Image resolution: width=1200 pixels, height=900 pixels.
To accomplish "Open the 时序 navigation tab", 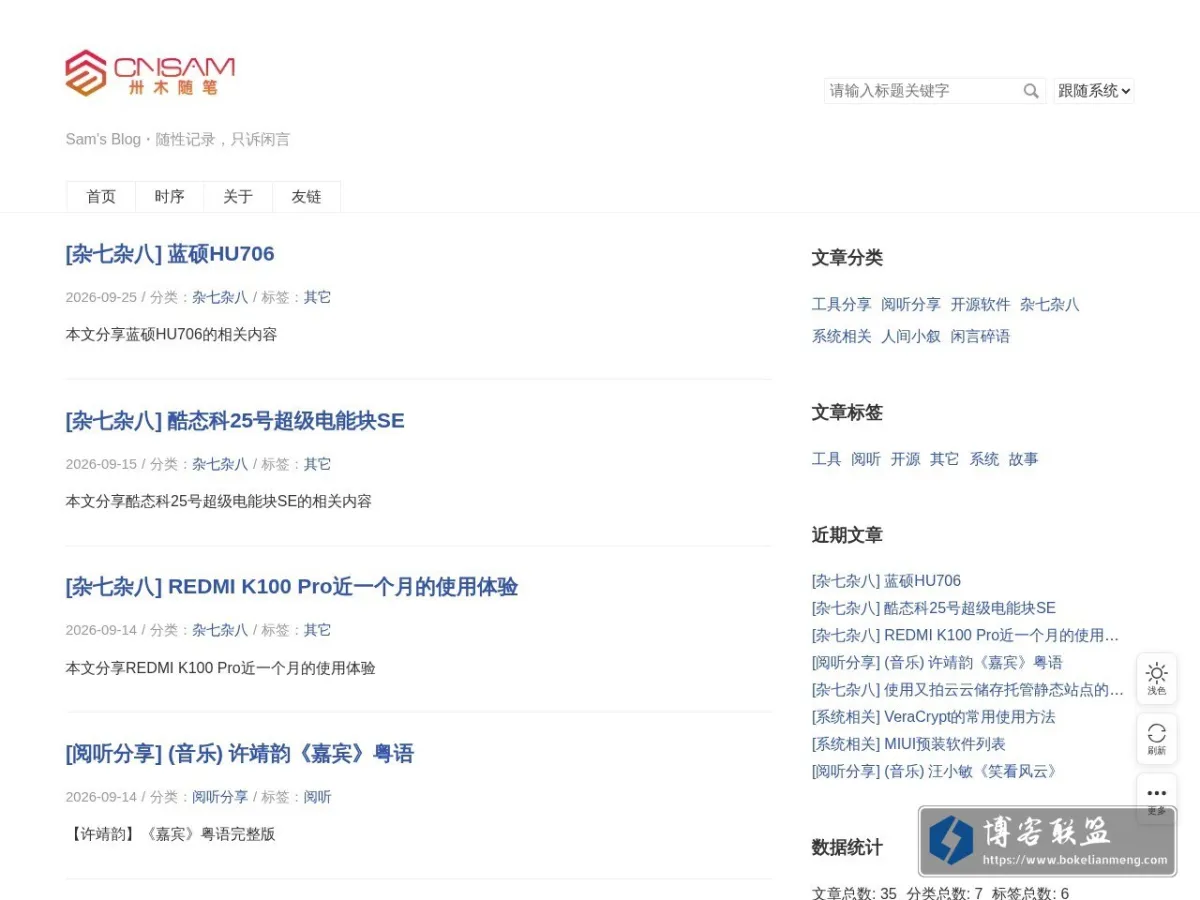I will [169, 197].
